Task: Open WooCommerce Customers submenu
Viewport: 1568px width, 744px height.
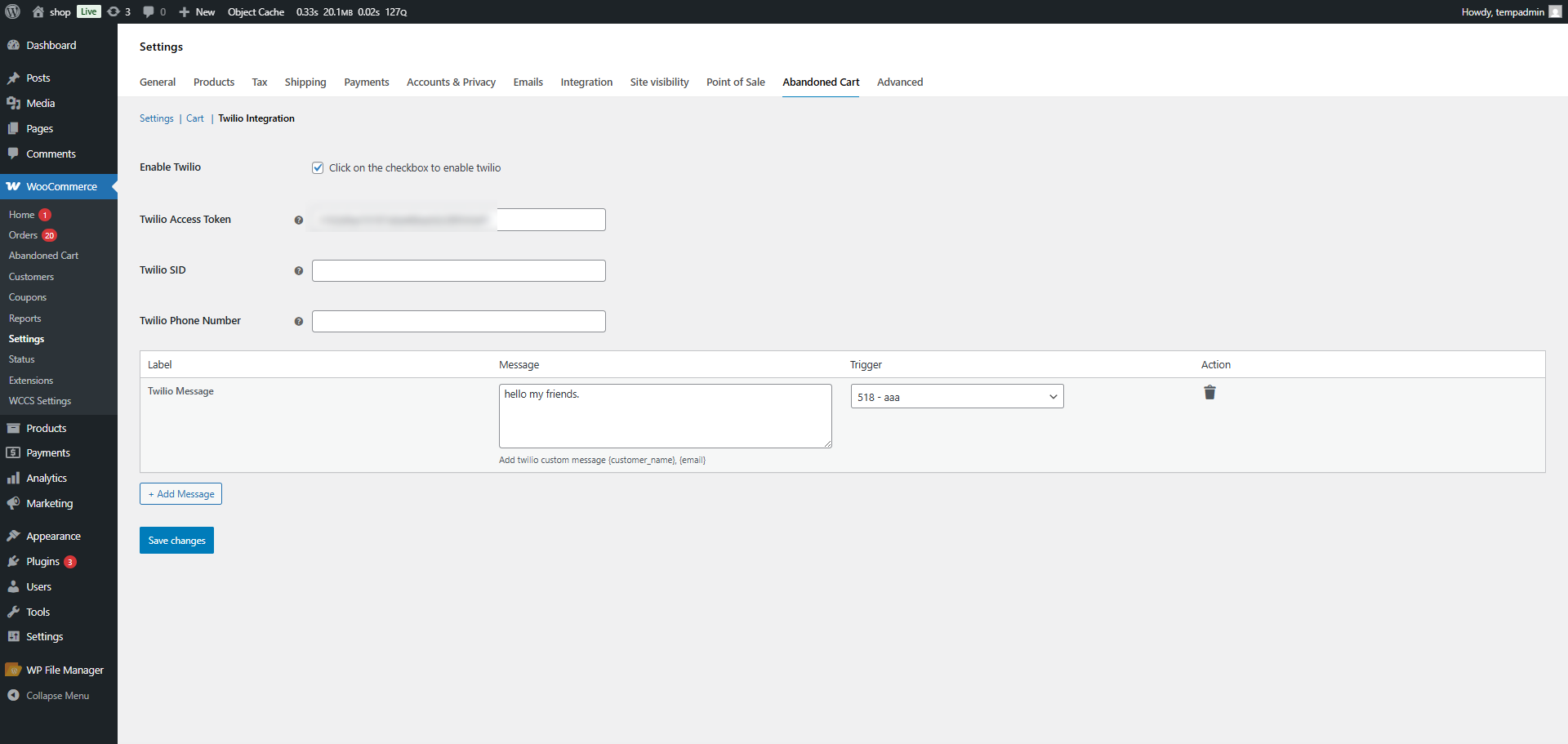Action: pos(31,277)
